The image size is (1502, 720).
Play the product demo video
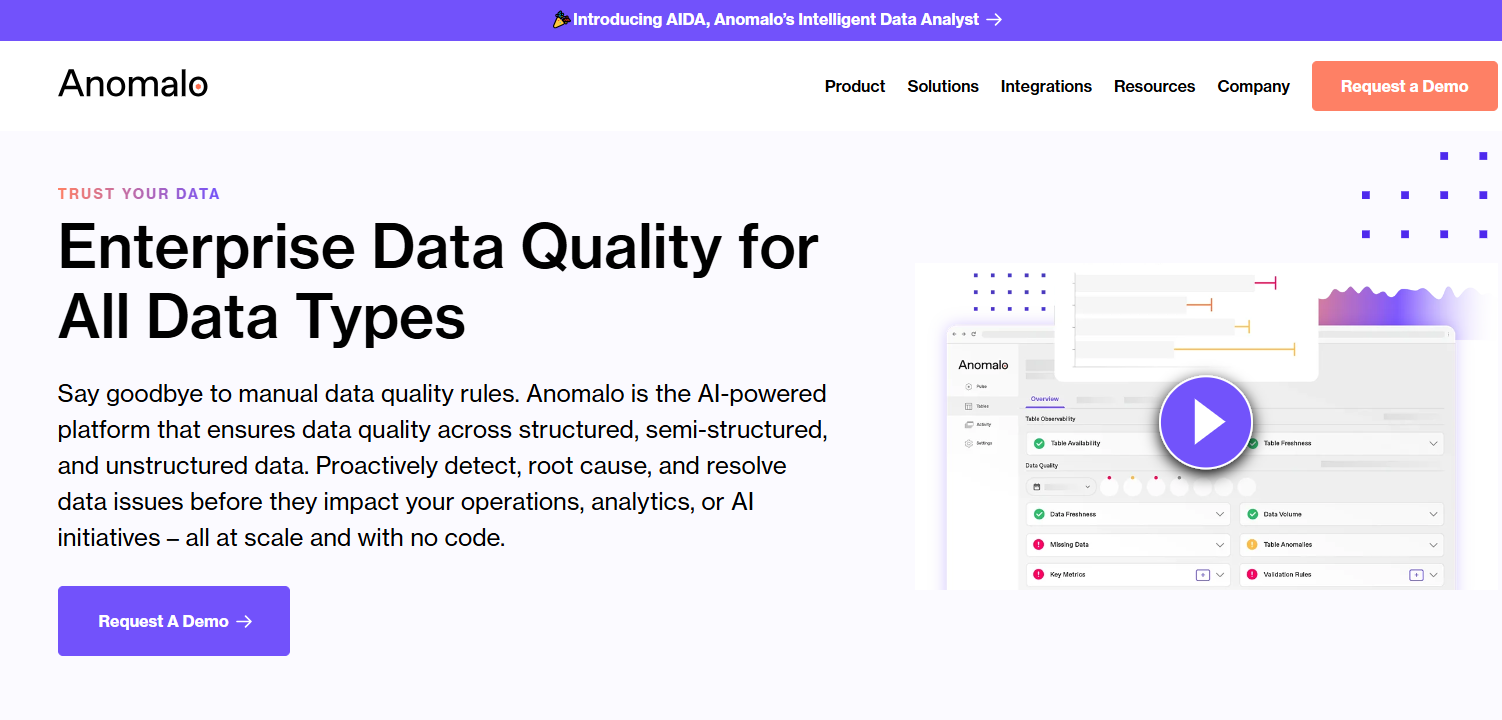point(1206,423)
